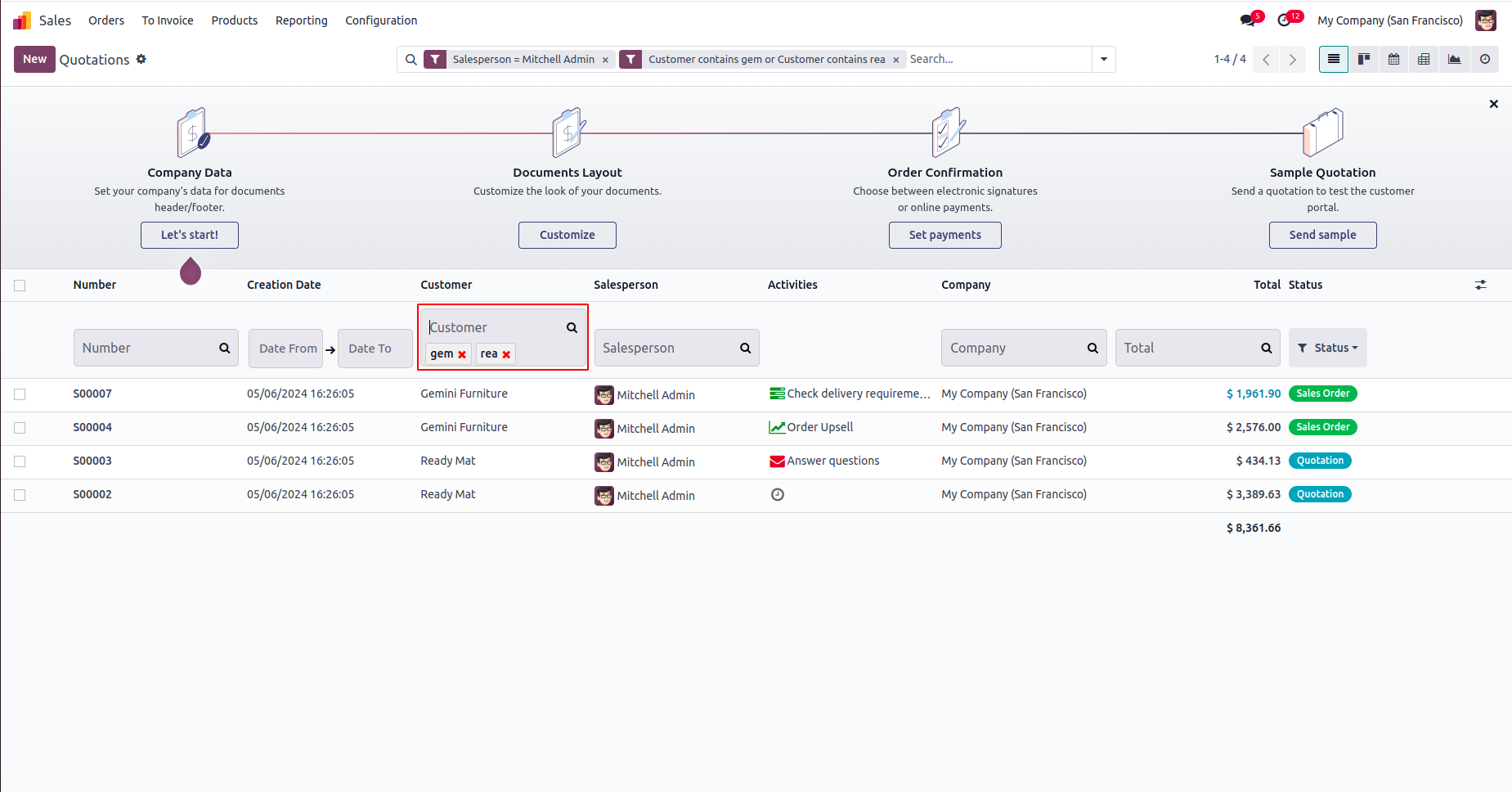This screenshot has width=1512, height=792.
Task: Open the Configuration menu
Action: coord(381,20)
